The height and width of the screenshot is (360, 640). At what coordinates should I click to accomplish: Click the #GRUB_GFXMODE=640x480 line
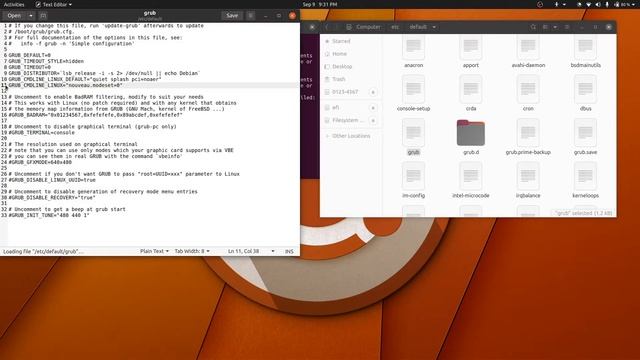(x=40, y=162)
